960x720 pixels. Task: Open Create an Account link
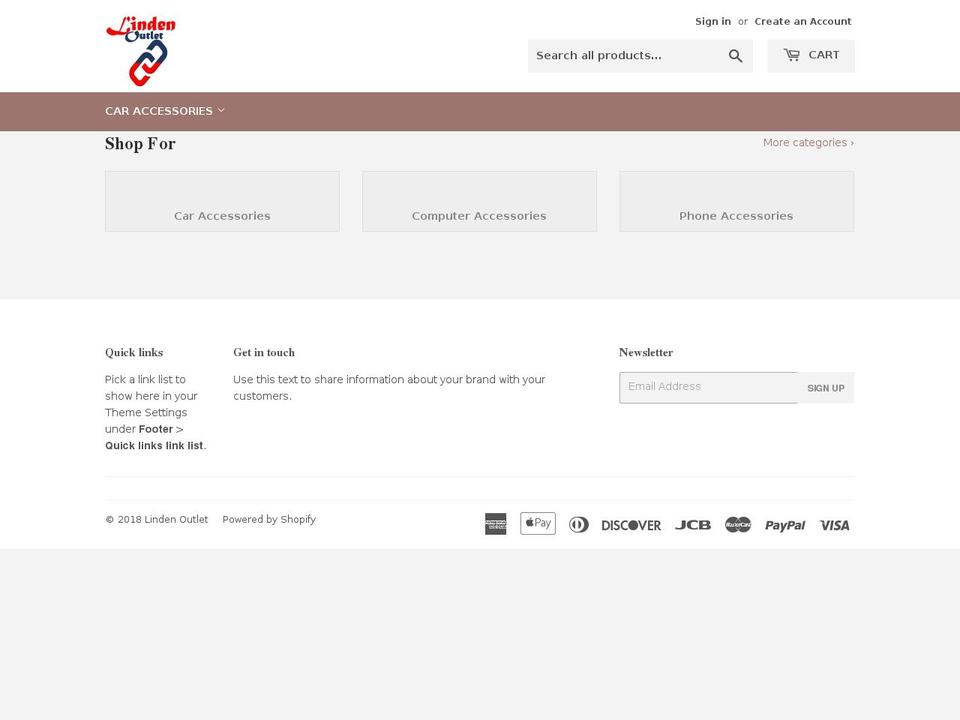[x=803, y=21]
